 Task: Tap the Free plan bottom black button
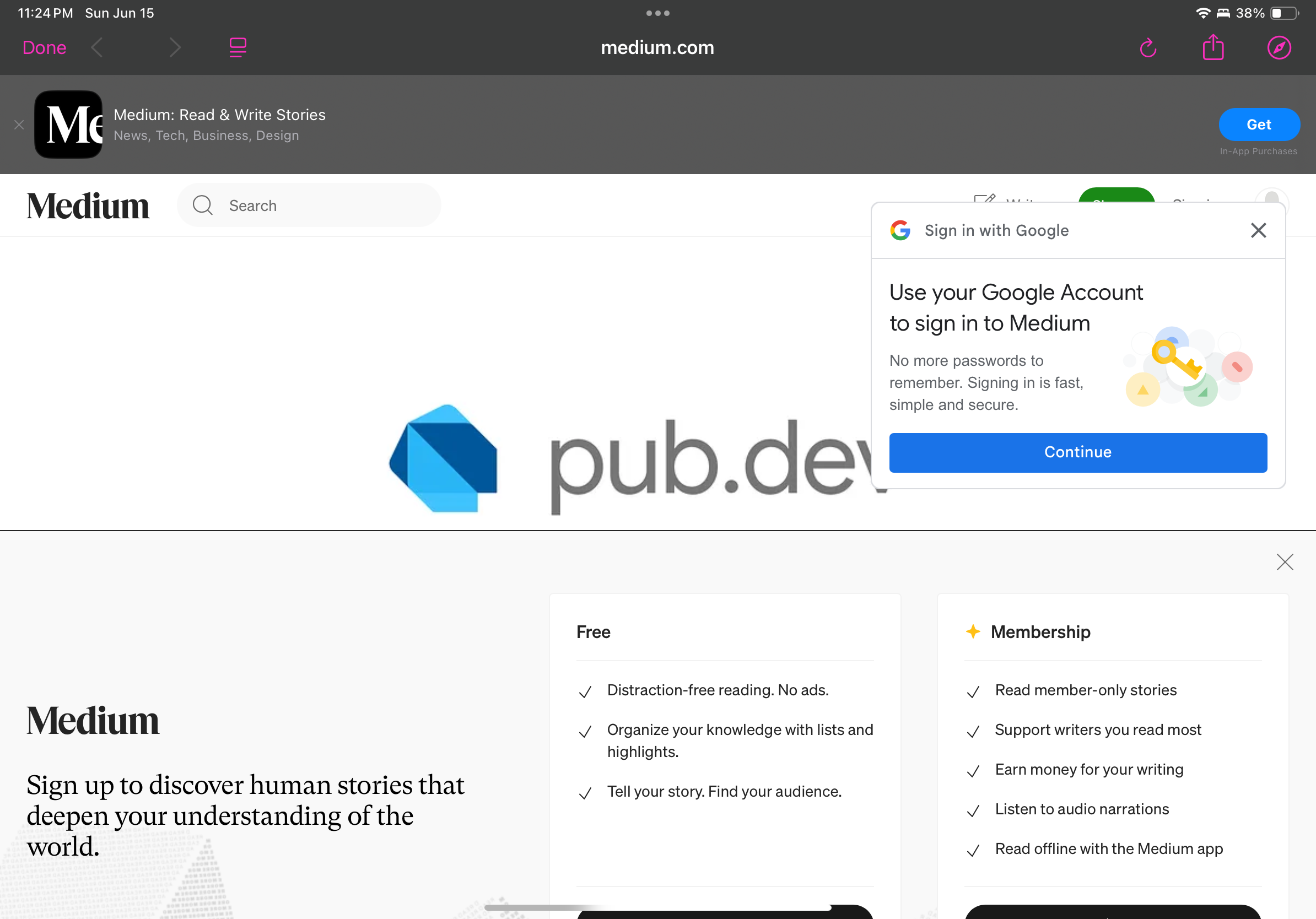coord(725,912)
